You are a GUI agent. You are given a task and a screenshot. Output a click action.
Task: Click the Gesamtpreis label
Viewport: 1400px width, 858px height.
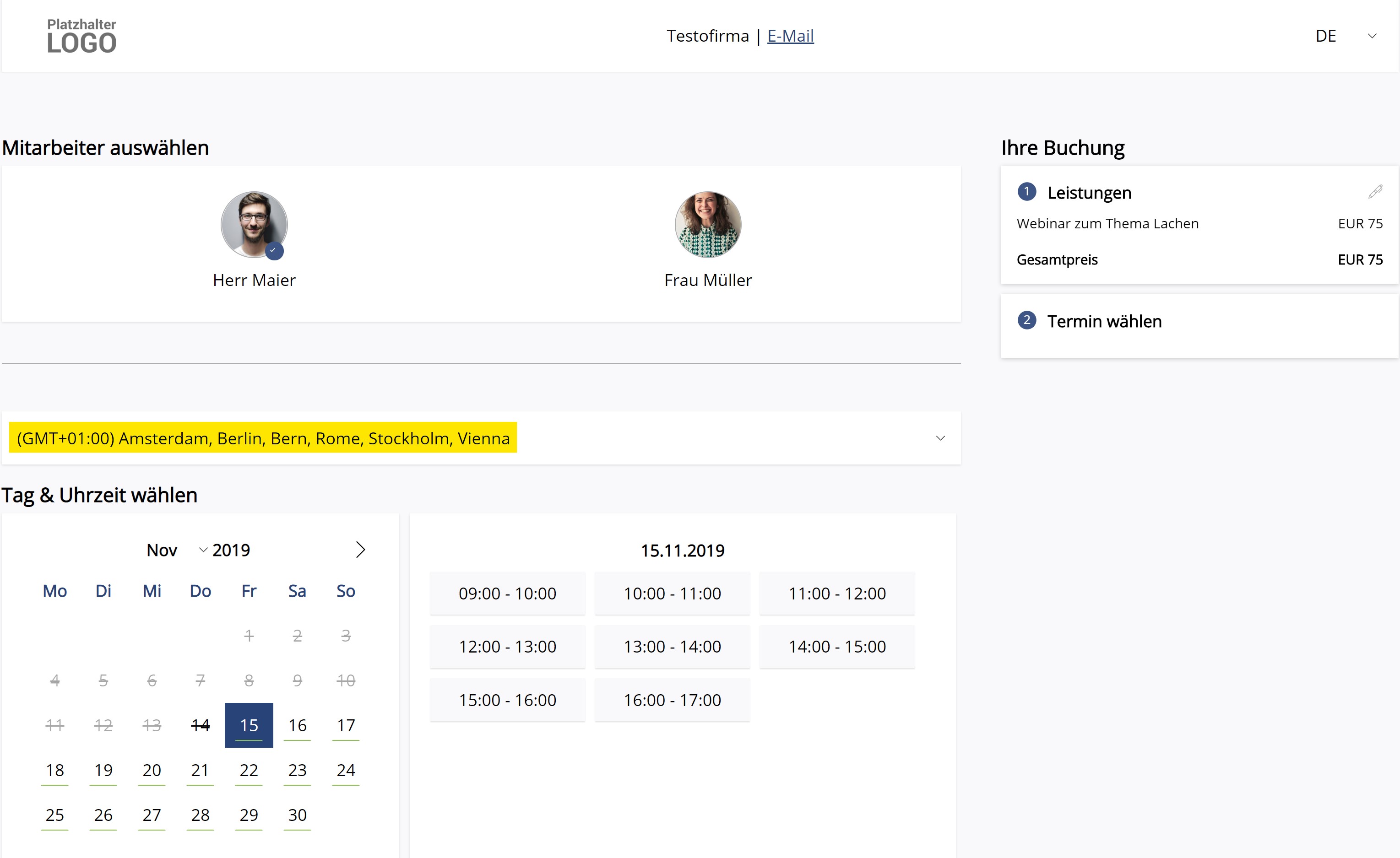point(1057,259)
